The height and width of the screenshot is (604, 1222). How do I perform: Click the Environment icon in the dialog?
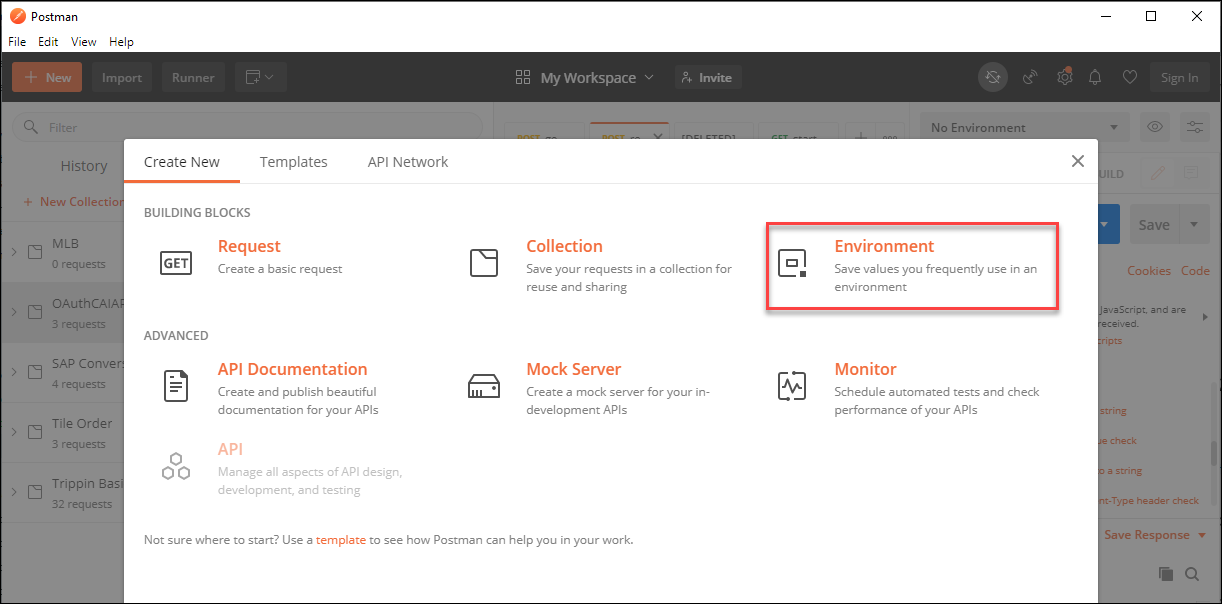pyautogui.click(x=792, y=262)
